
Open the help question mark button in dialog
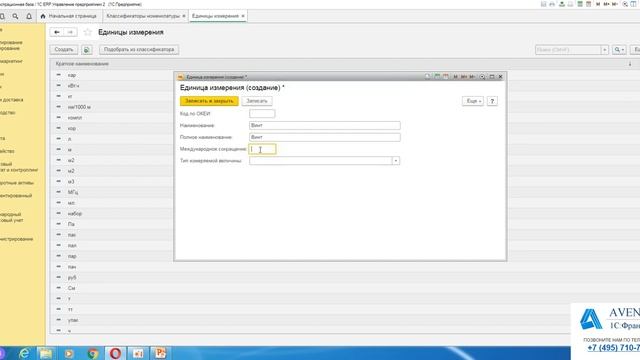(x=492, y=101)
